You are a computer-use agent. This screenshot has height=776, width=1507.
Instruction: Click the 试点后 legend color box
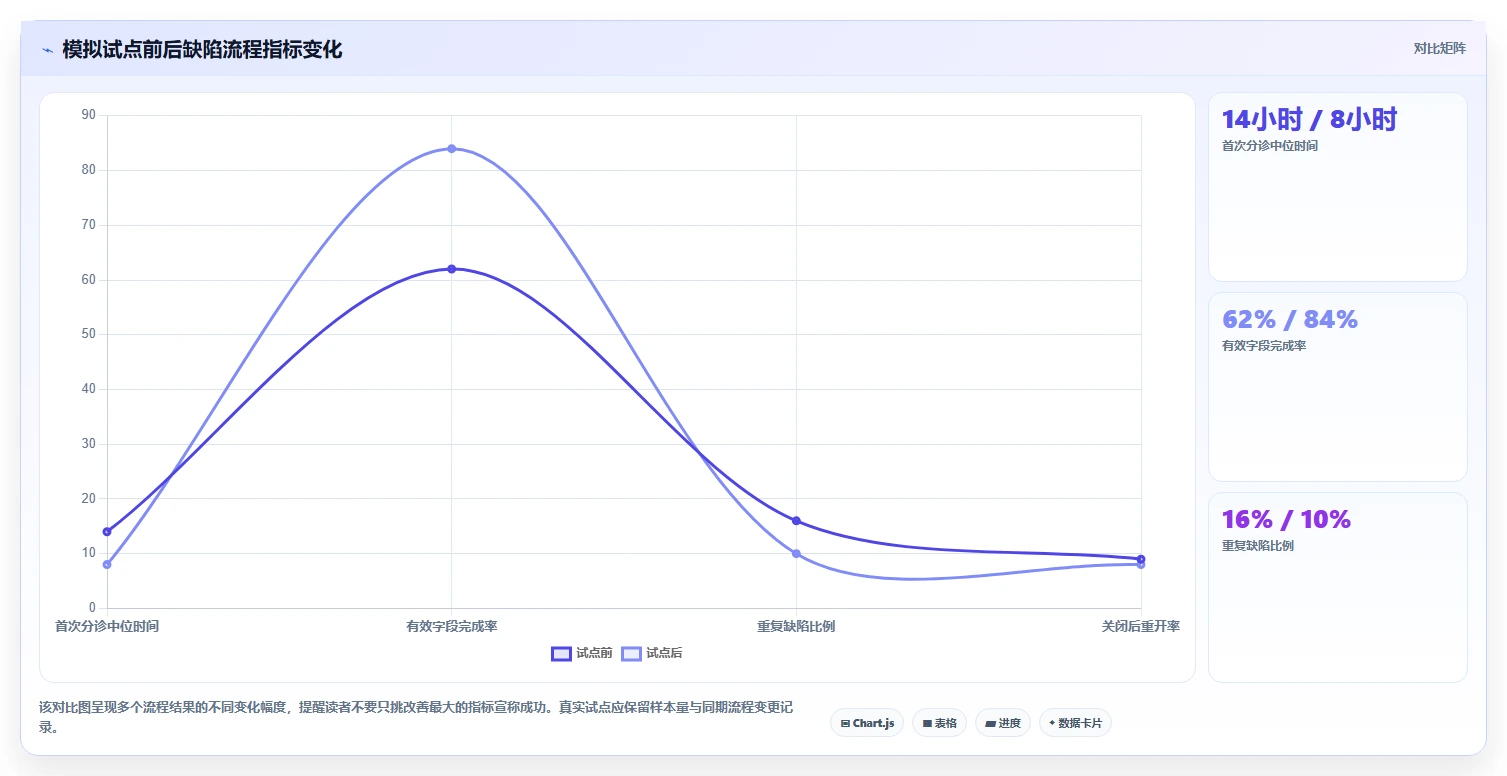[x=631, y=653]
